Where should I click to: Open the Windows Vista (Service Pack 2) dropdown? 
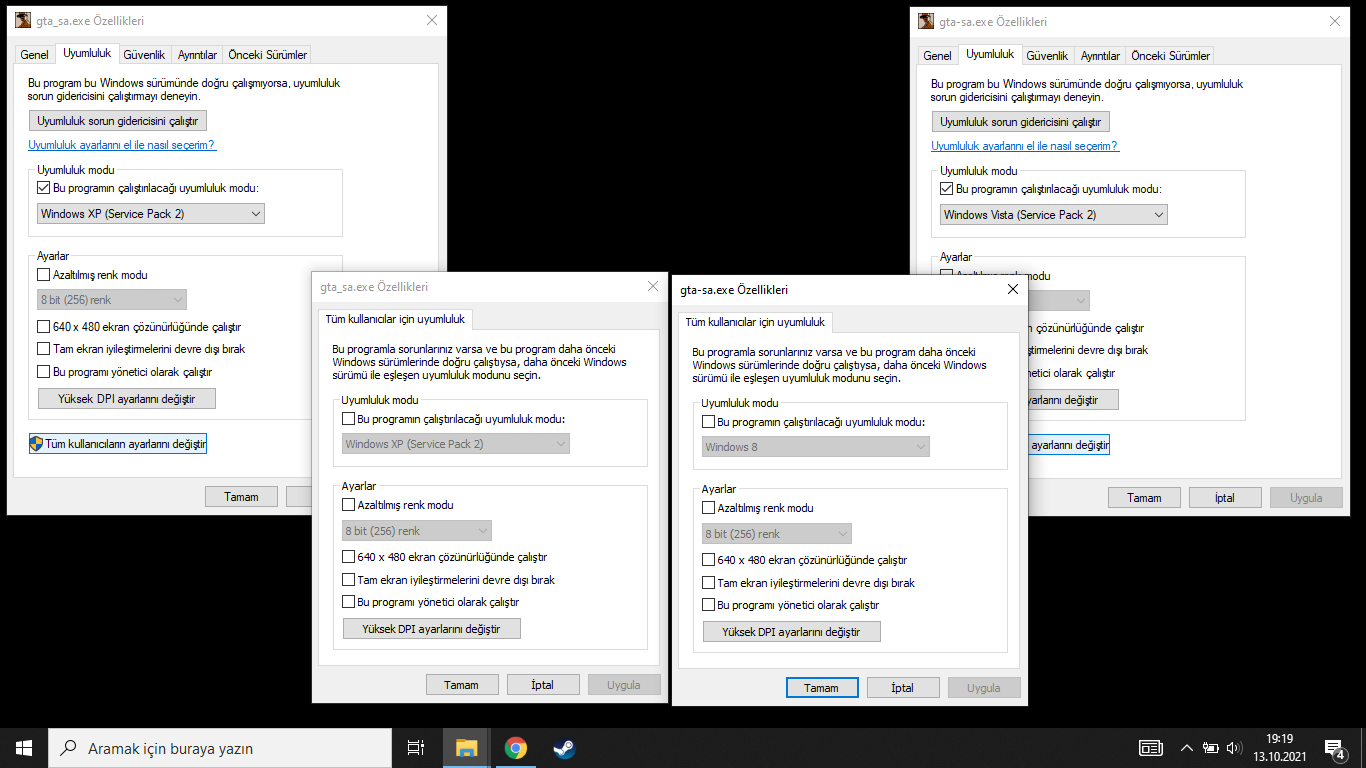point(1054,215)
